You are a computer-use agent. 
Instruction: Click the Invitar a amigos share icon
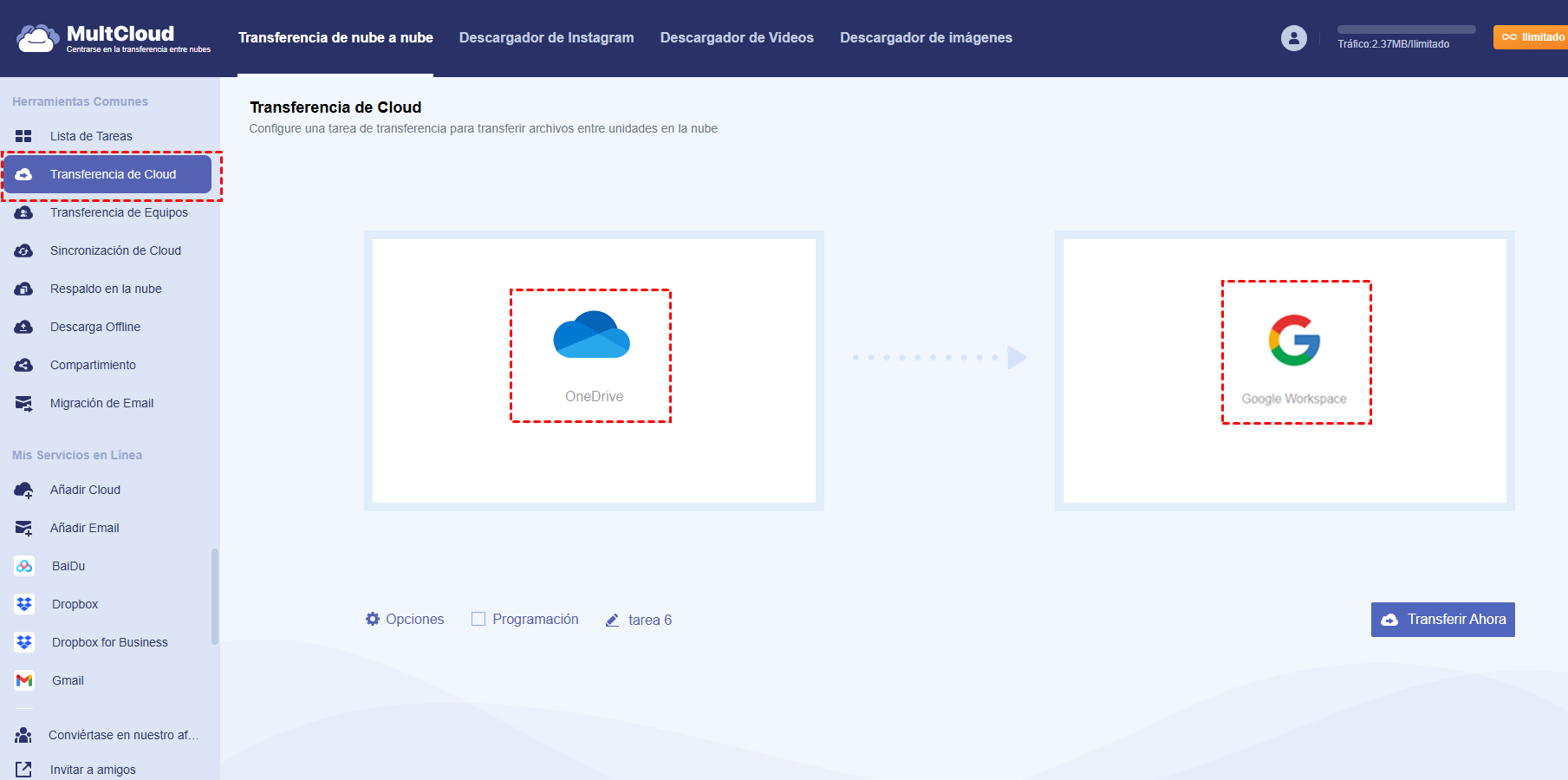point(23,770)
